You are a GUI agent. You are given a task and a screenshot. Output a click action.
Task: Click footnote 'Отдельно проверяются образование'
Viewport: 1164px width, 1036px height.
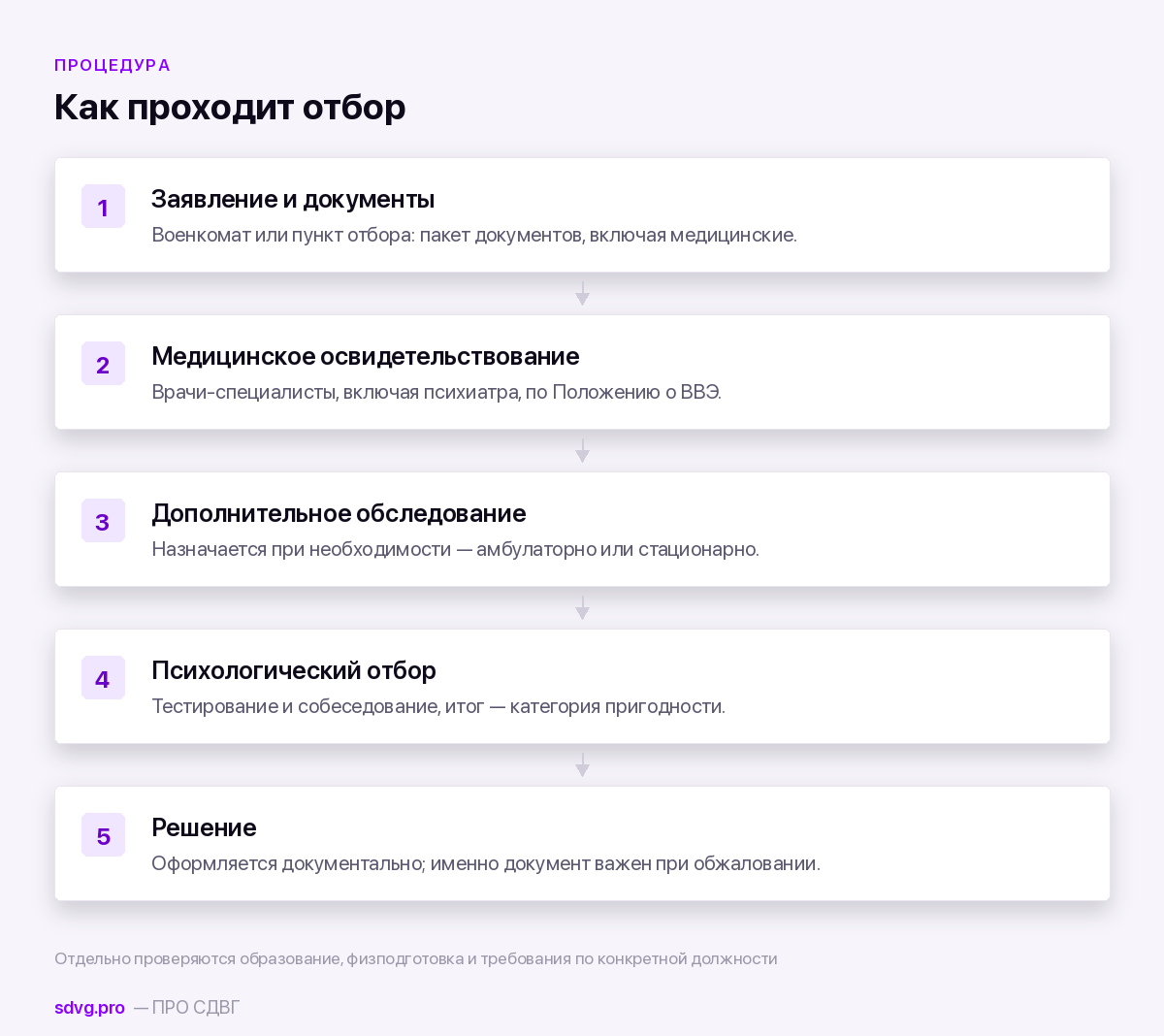416,958
